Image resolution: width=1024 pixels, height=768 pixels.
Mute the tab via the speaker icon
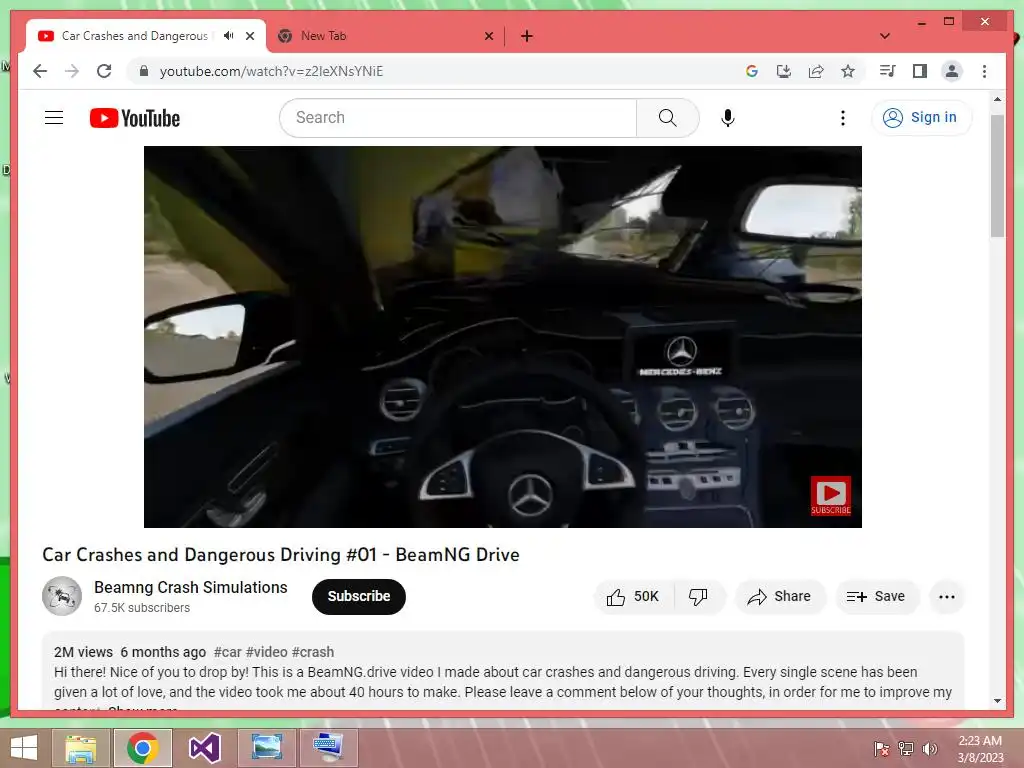tap(228, 36)
